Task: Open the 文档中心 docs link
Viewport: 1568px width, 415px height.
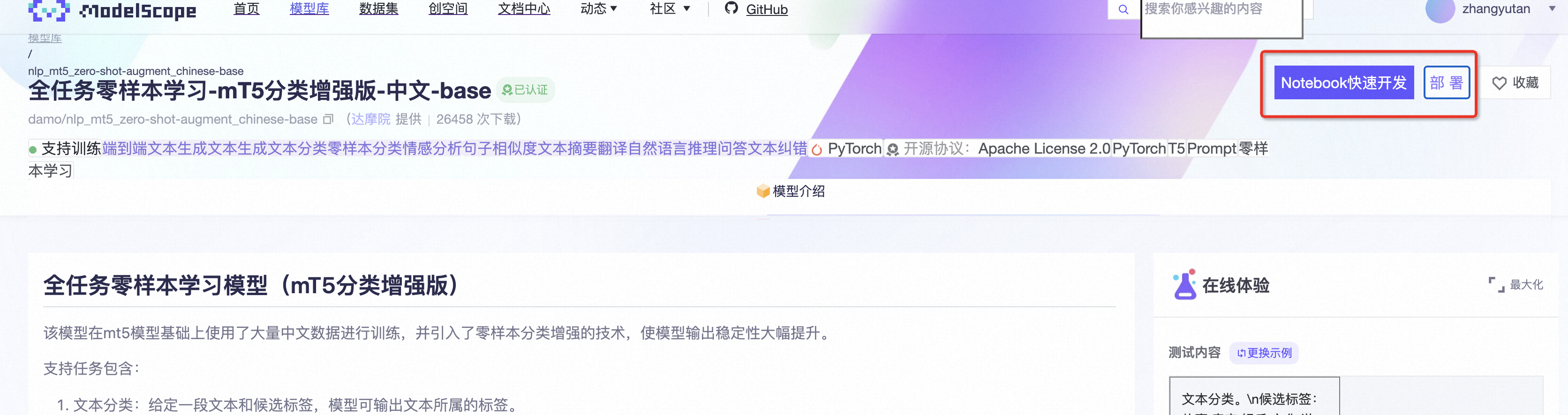Action: (524, 9)
